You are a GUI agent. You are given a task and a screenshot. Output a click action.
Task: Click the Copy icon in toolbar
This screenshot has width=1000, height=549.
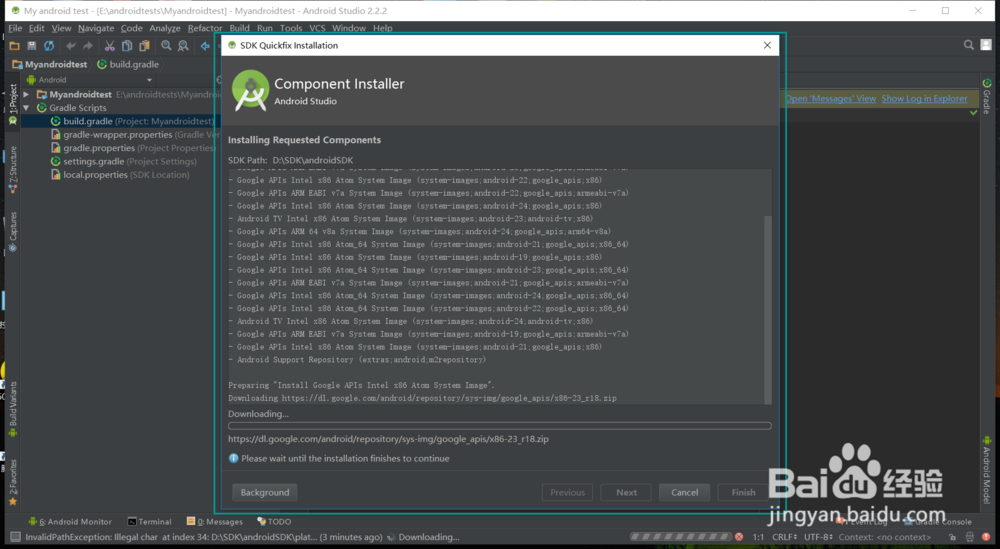pyautogui.click(x=127, y=46)
